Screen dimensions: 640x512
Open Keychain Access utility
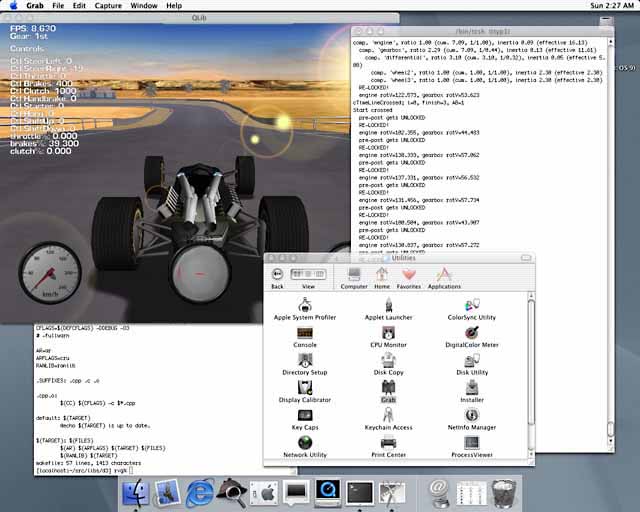point(389,414)
